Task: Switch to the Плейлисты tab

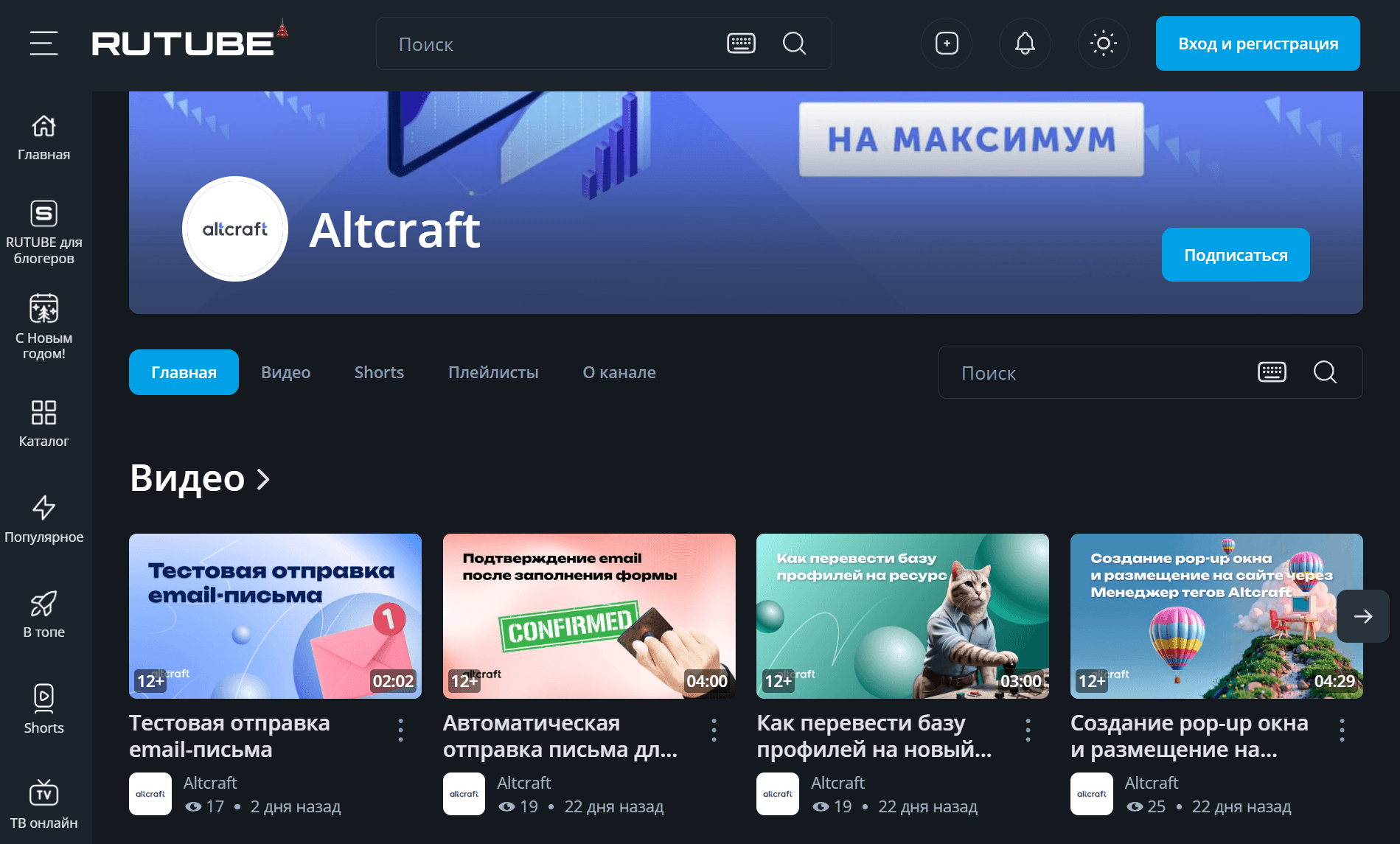Action: (x=493, y=372)
